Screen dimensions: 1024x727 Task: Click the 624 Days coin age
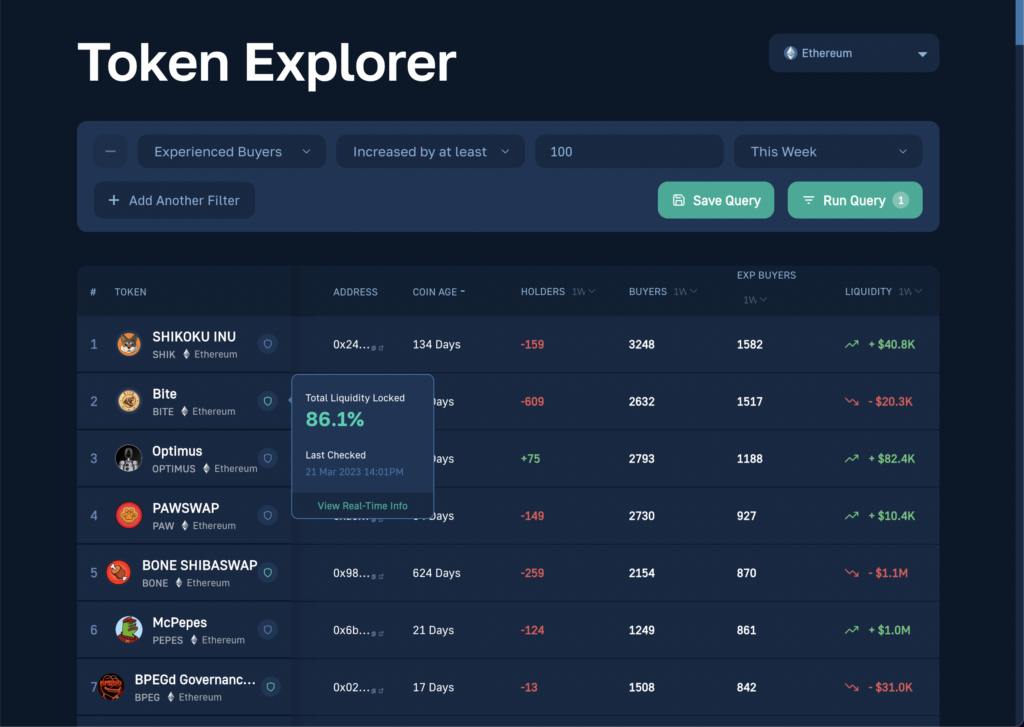[436, 573]
